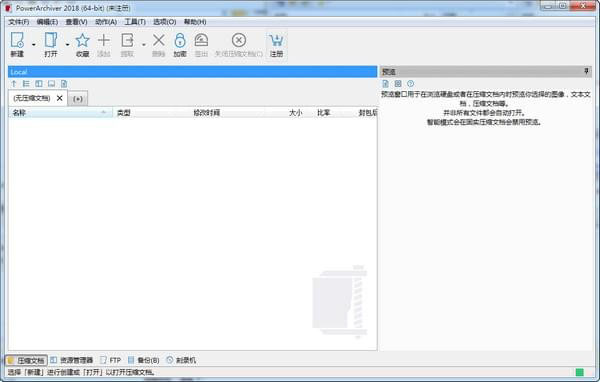Click the grid view icon in preview panel
Image resolution: width=600 pixels, height=382 pixels.
[x=398, y=83]
